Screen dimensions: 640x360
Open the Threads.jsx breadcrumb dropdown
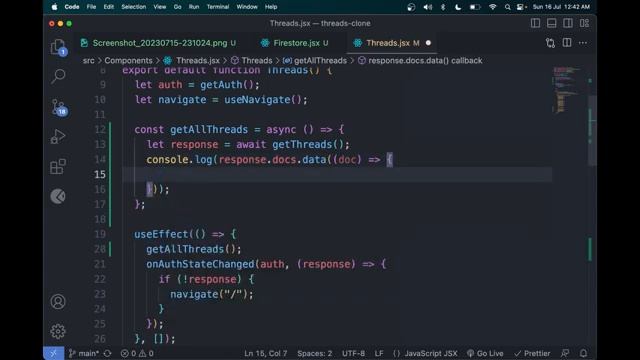(x=191, y=60)
